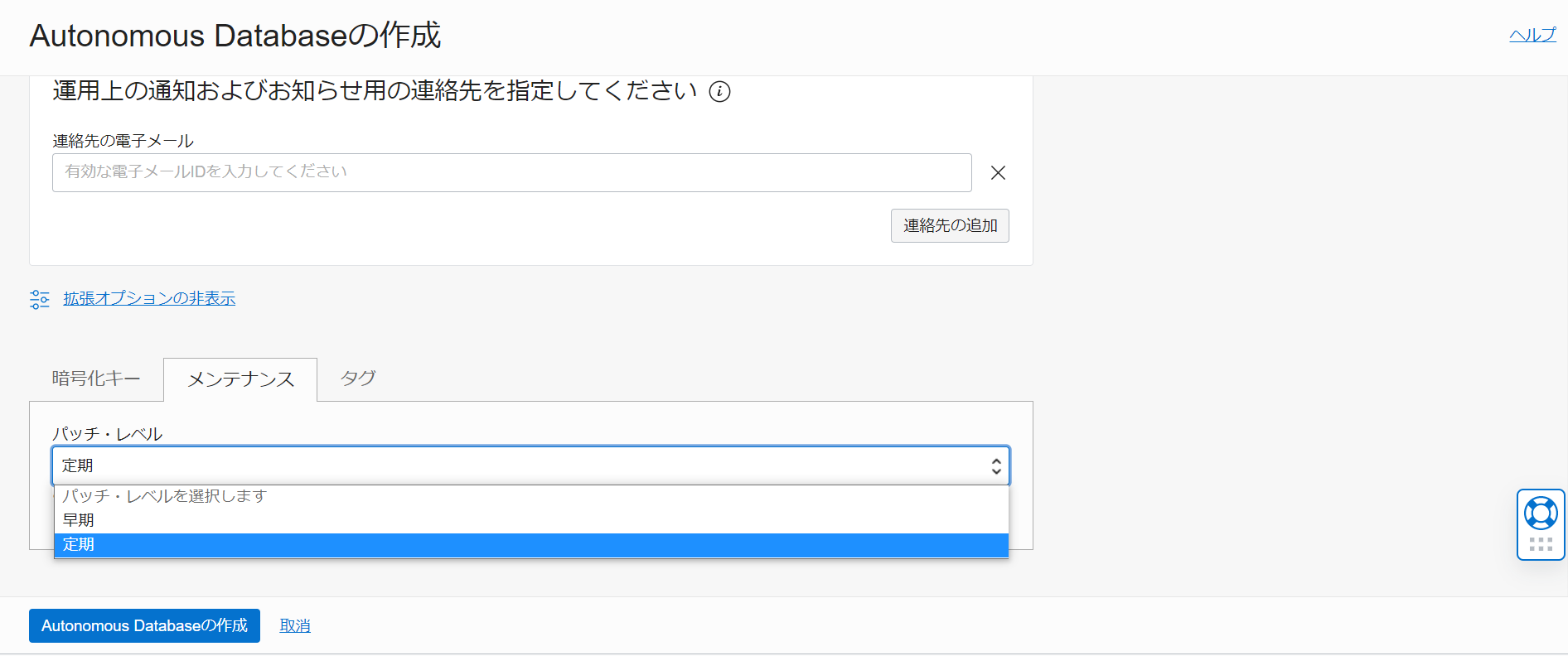Image resolution: width=1568 pixels, height=656 pixels.
Task: Click the sliders icon next to 拡張オプションの非表示
Action: tap(39, 298)
